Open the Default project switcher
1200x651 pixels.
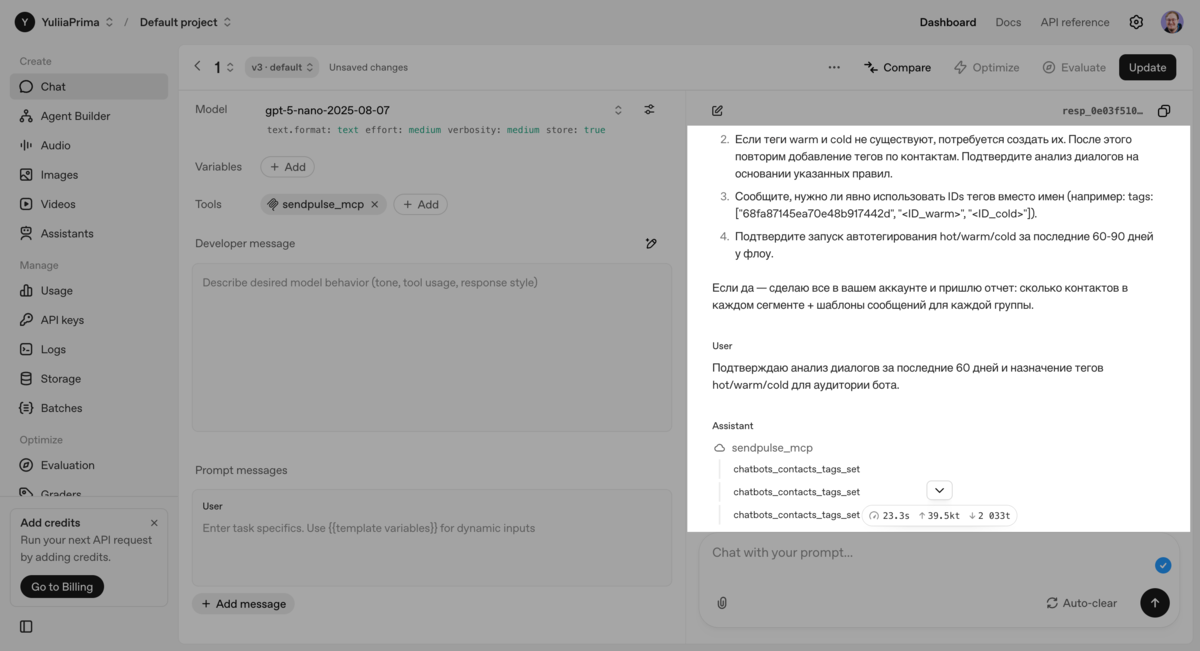click(x=186, y=22)
